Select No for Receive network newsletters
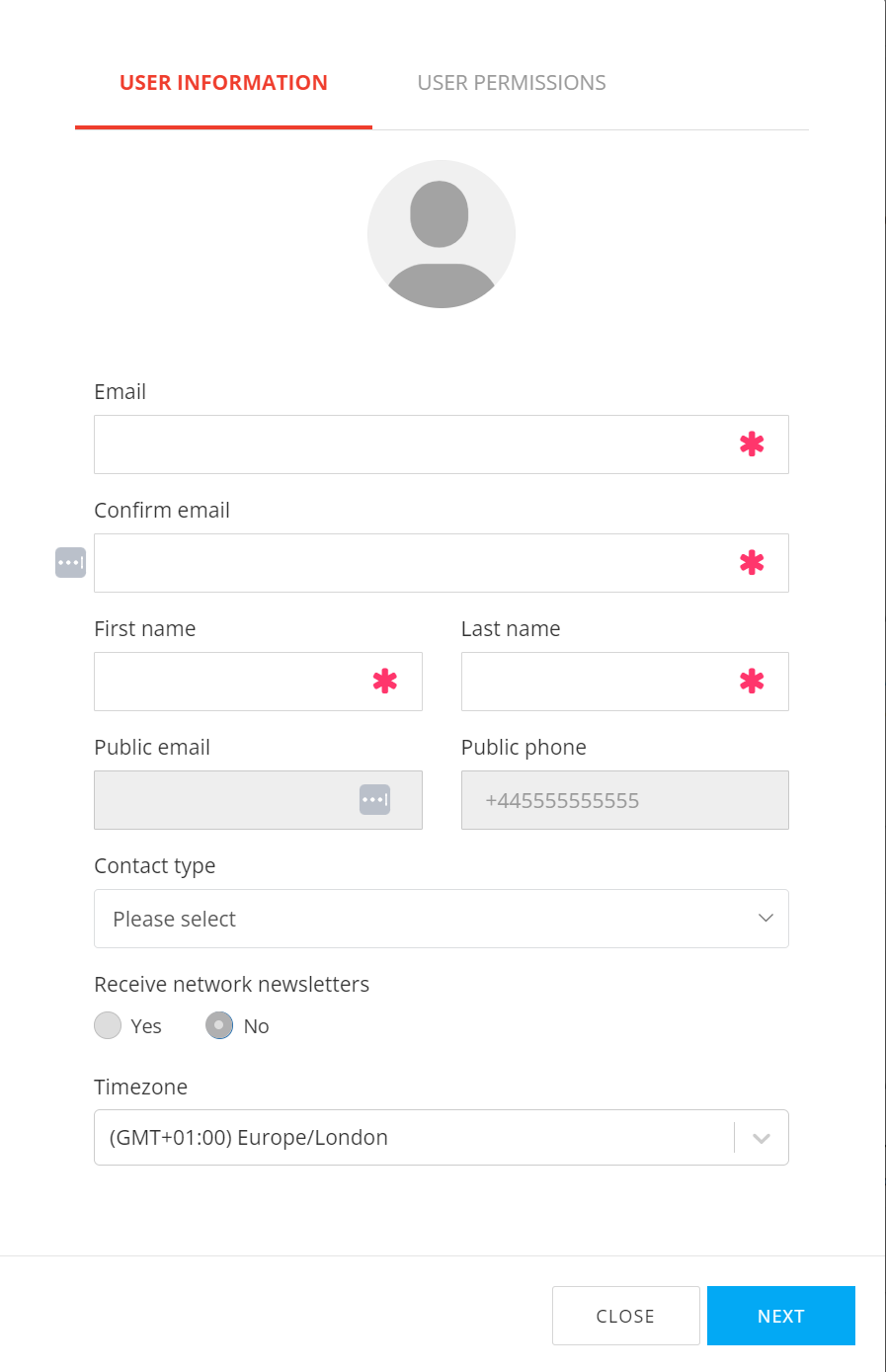The width and height of the screenshot is (886, 1372). click(x=219, y=1025)
